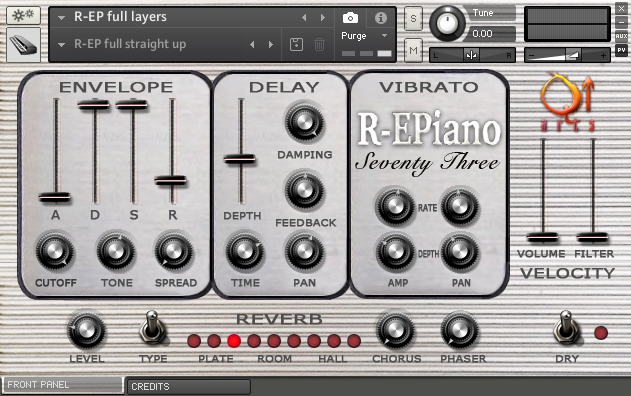Image resolution: width=631 pixels, height=396 pixels.
Task: Select next snapshot after R-EP full straight up
Action: [x=271, y=44]
